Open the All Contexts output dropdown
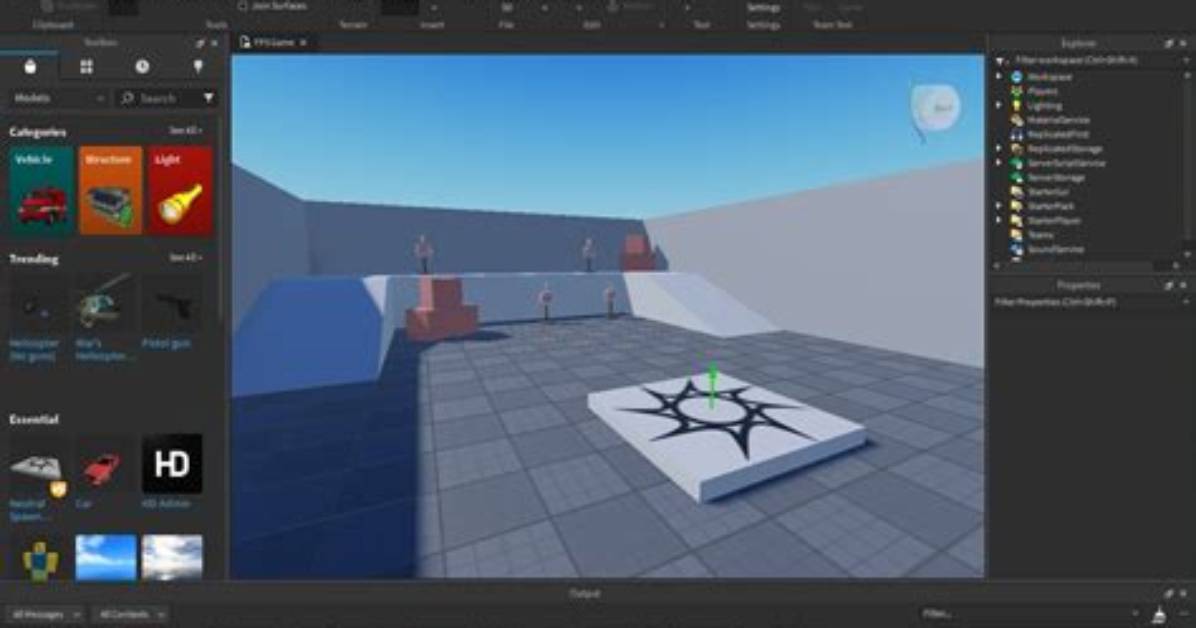 coord(130,614)
